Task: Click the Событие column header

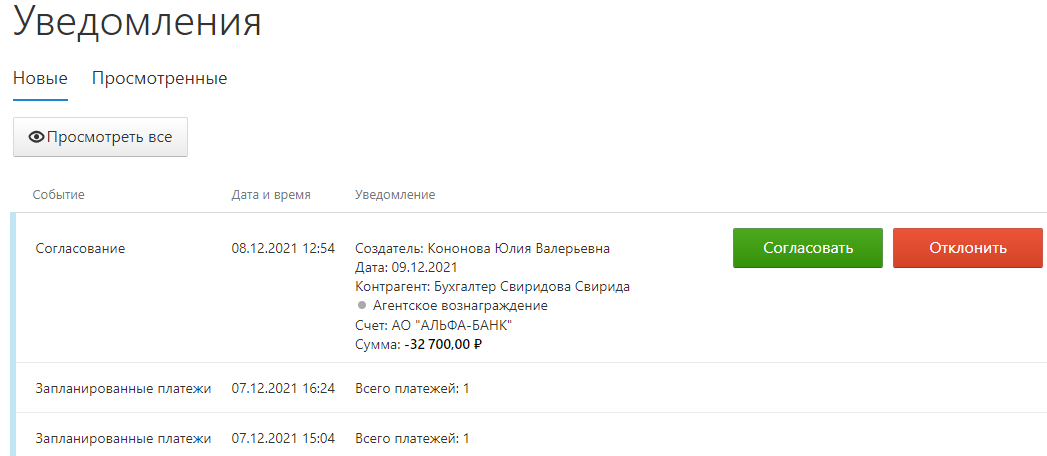Action: click(x=59, y=195)
